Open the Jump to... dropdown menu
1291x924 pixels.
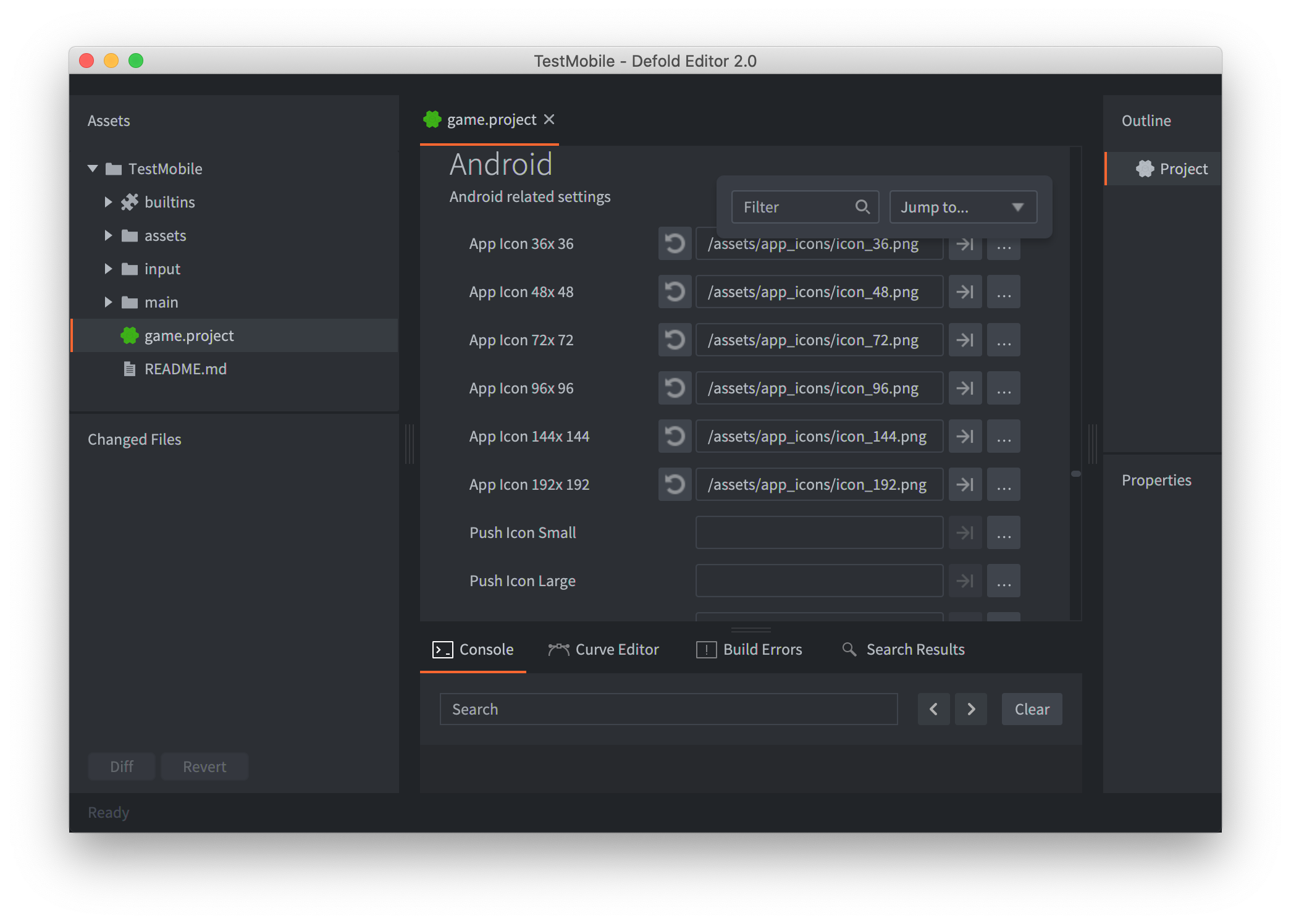[x=962, y=207]
